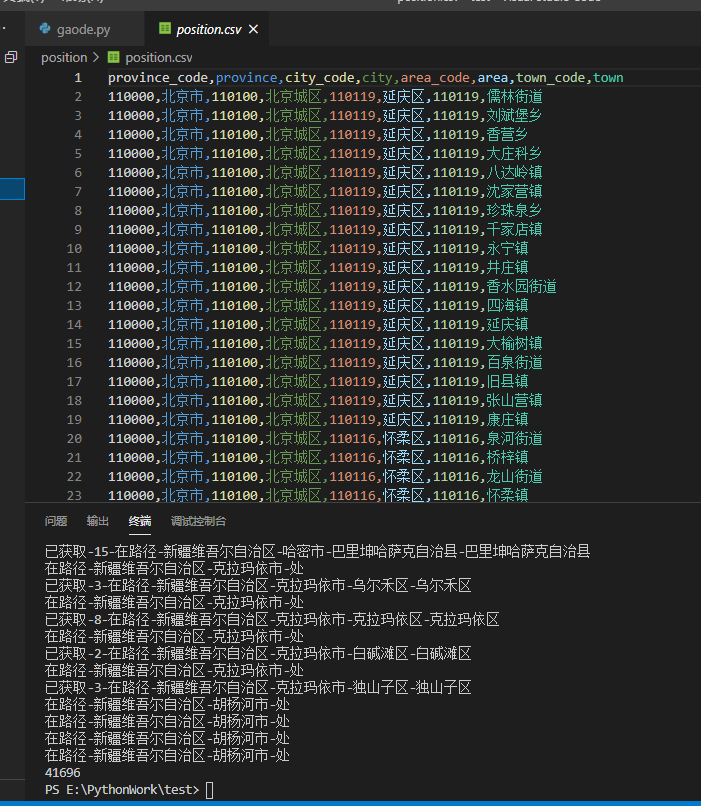Click the CSV icon in the breadcrumb
701x806 pixels.
(114, 57)
